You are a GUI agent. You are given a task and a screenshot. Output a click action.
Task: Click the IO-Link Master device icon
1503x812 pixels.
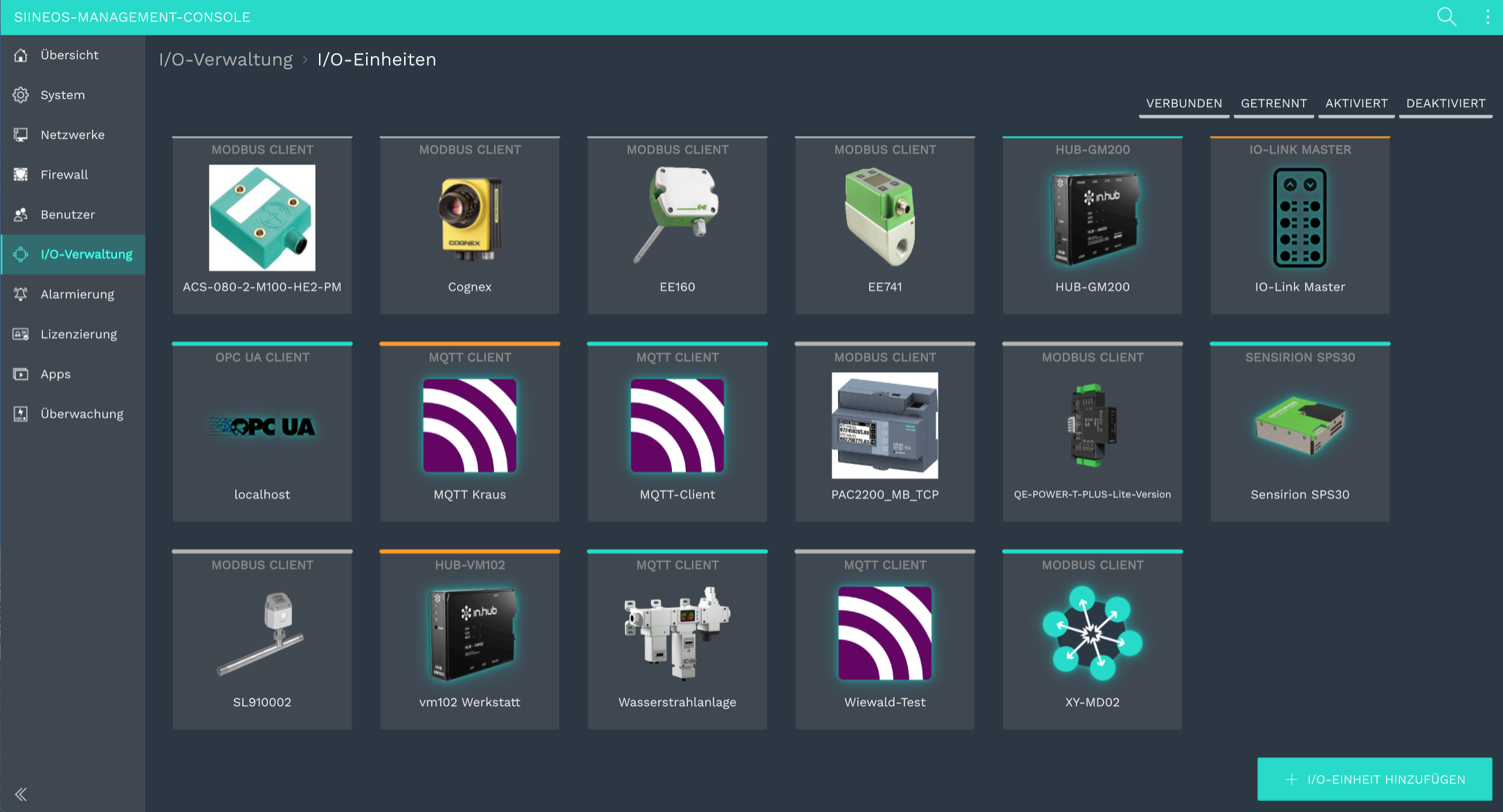click(1300, 218)
